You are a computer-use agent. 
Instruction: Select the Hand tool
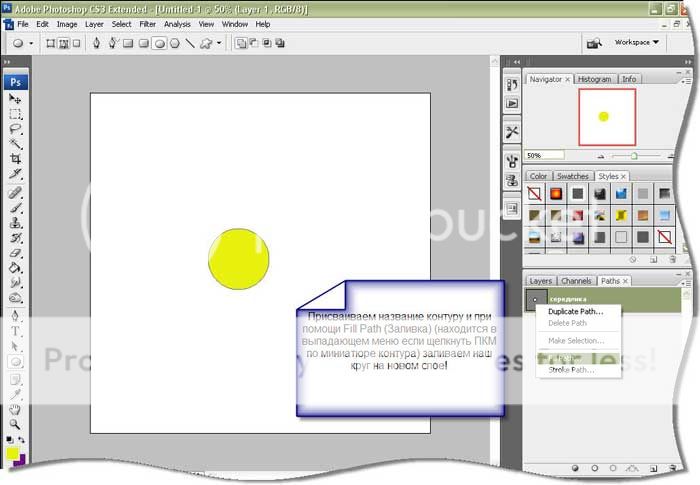point(16,409)
